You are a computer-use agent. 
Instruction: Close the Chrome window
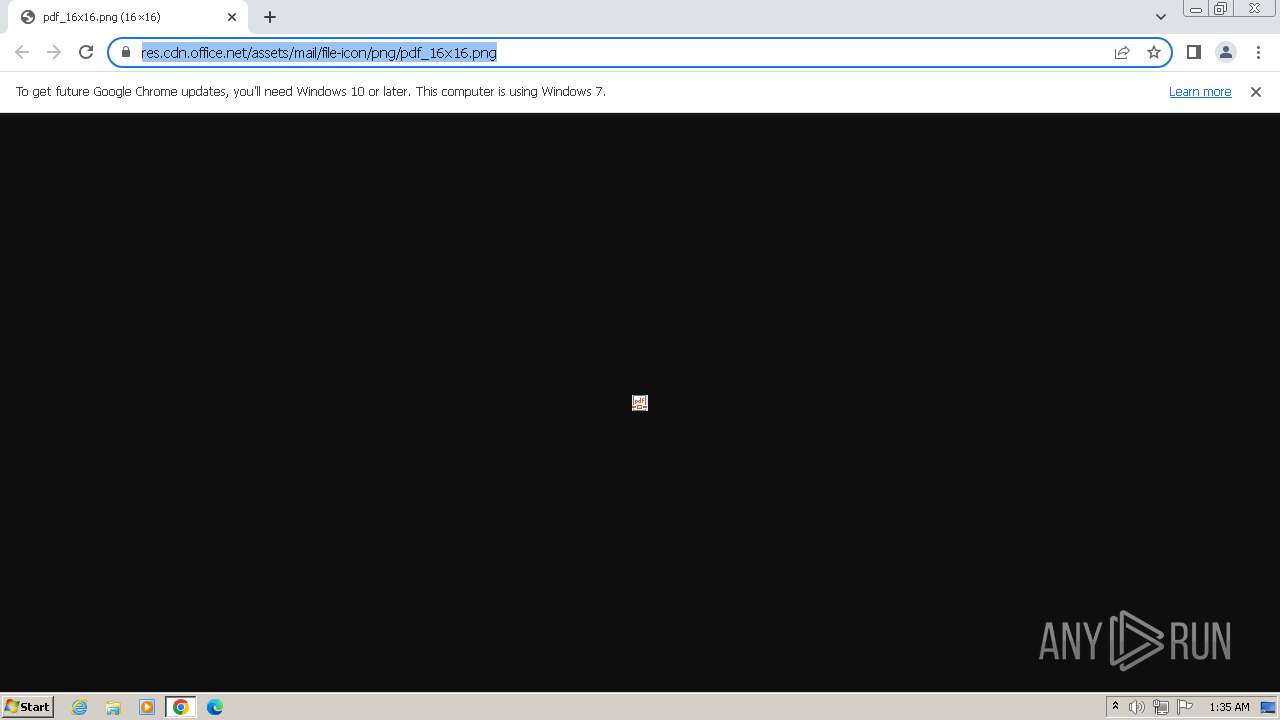point(1254,9)
